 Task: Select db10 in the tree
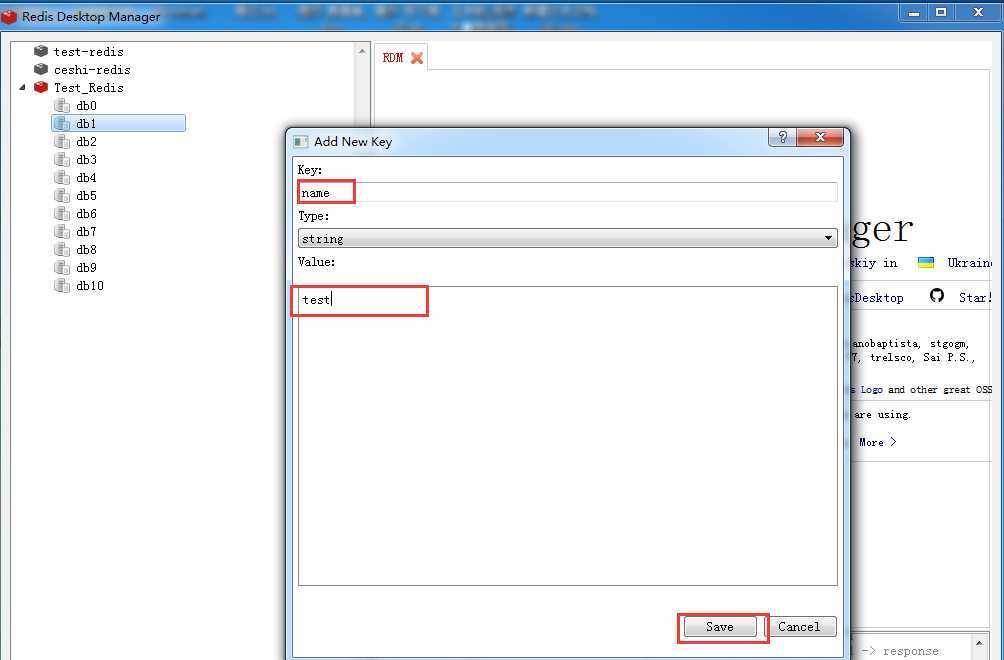point(90,286)
